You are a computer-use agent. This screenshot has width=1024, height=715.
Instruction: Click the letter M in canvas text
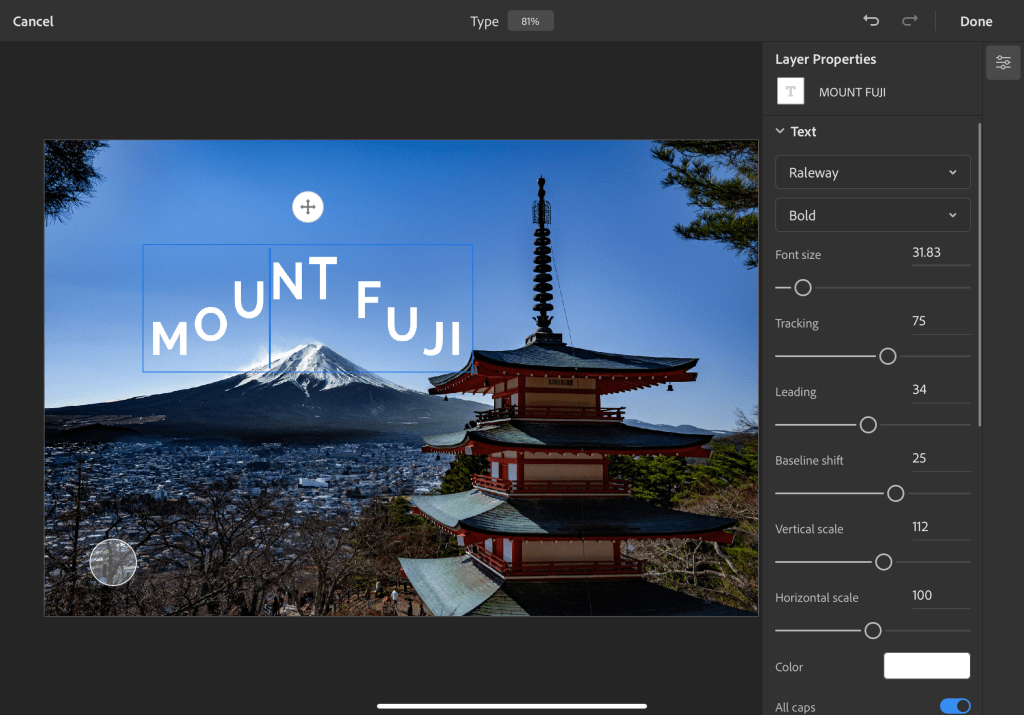[169, 338]
